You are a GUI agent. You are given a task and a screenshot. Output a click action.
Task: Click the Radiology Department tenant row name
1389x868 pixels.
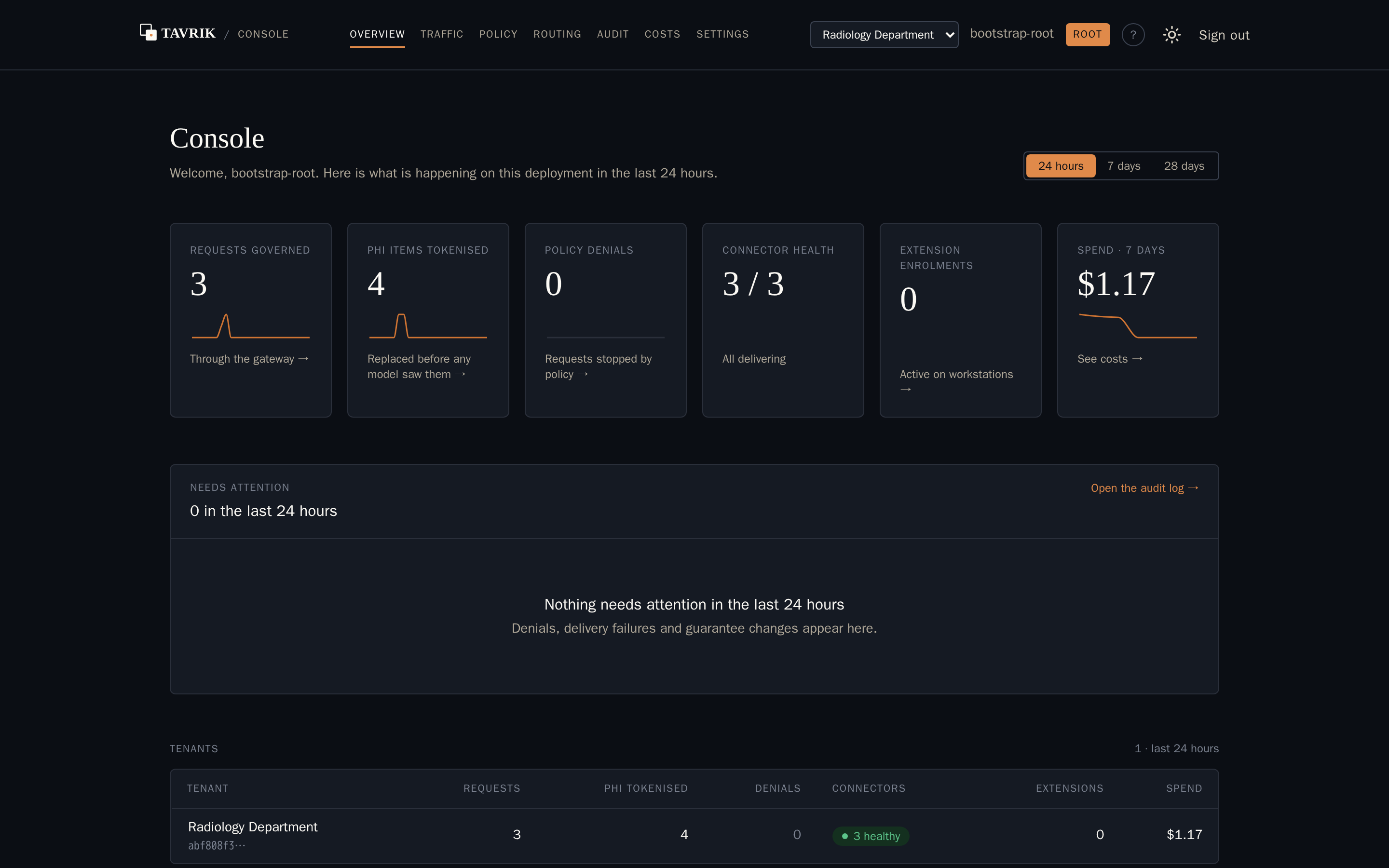[x=253, y=827]
